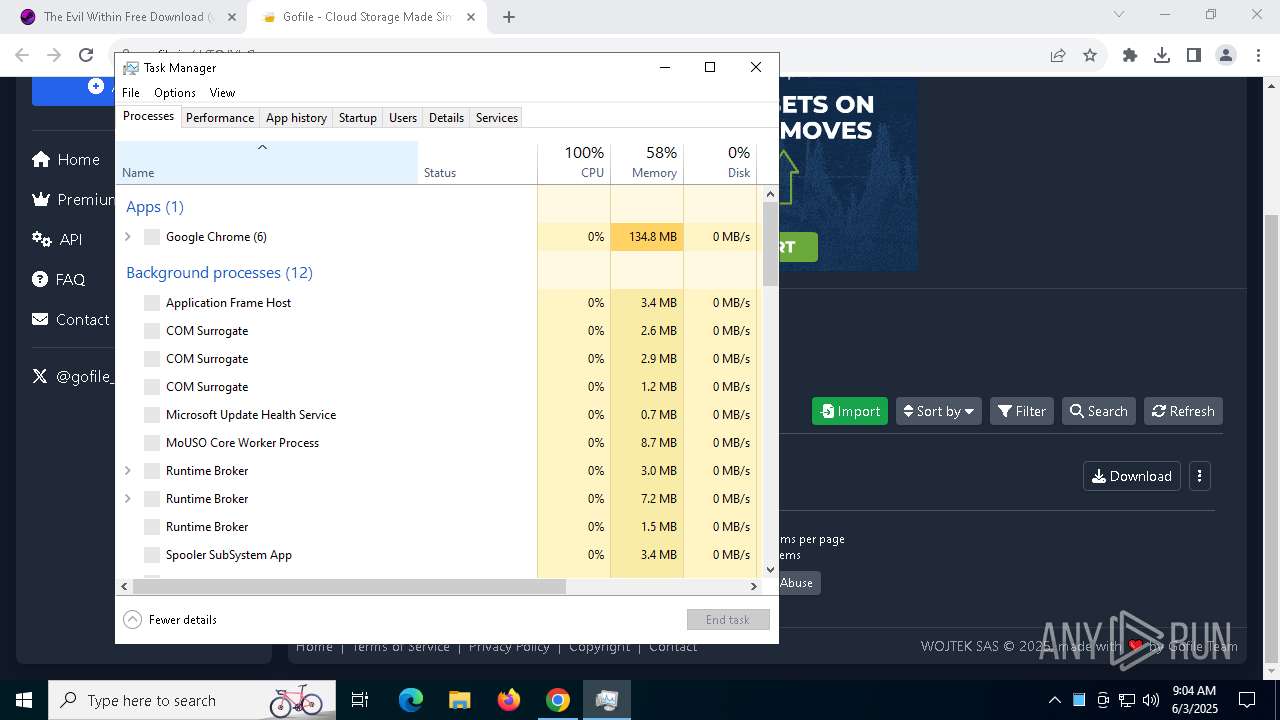Click the Spooler SubSystem App icon
The width and height of the screenshot is (1280, 720).
[152, 555]
